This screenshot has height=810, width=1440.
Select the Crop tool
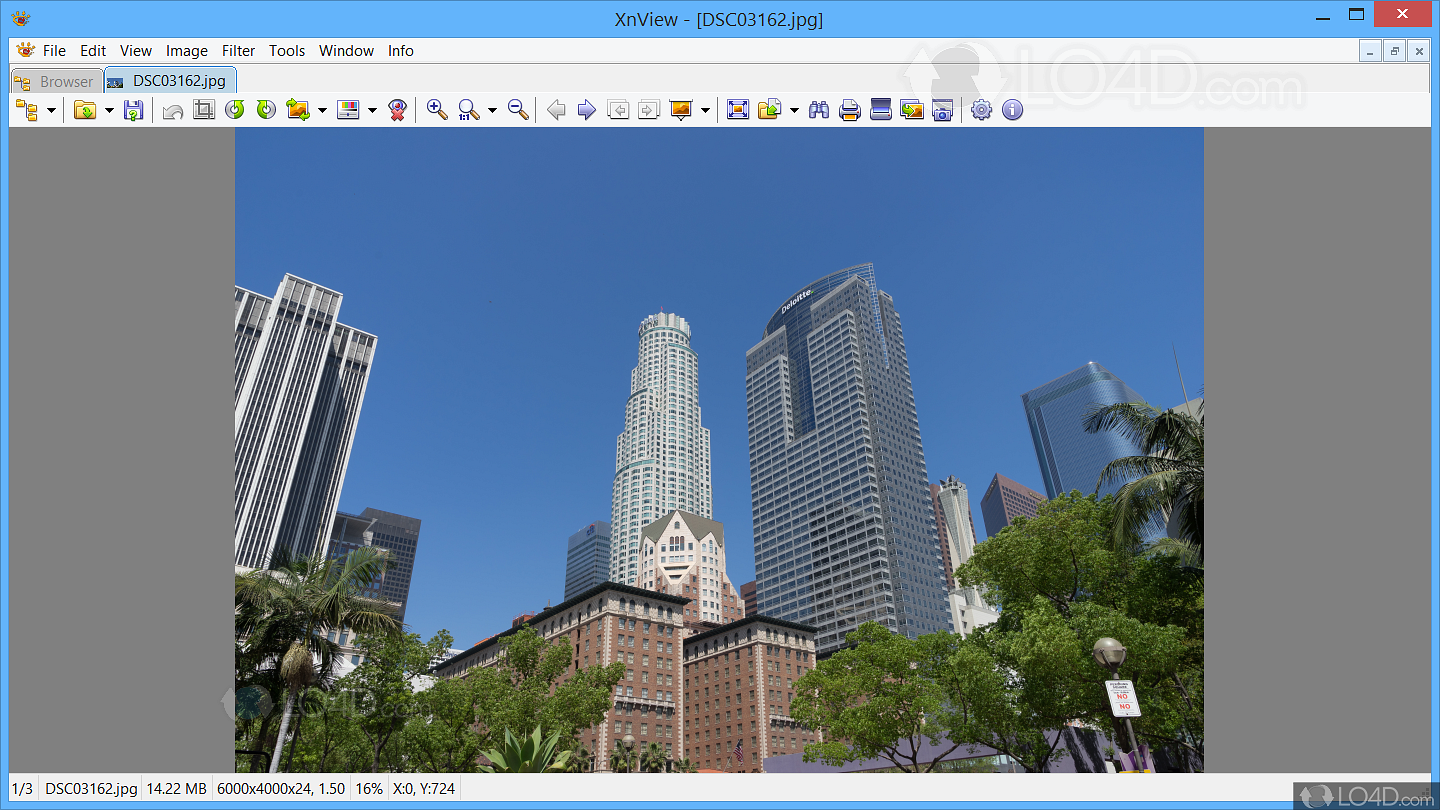coord(203,110)
